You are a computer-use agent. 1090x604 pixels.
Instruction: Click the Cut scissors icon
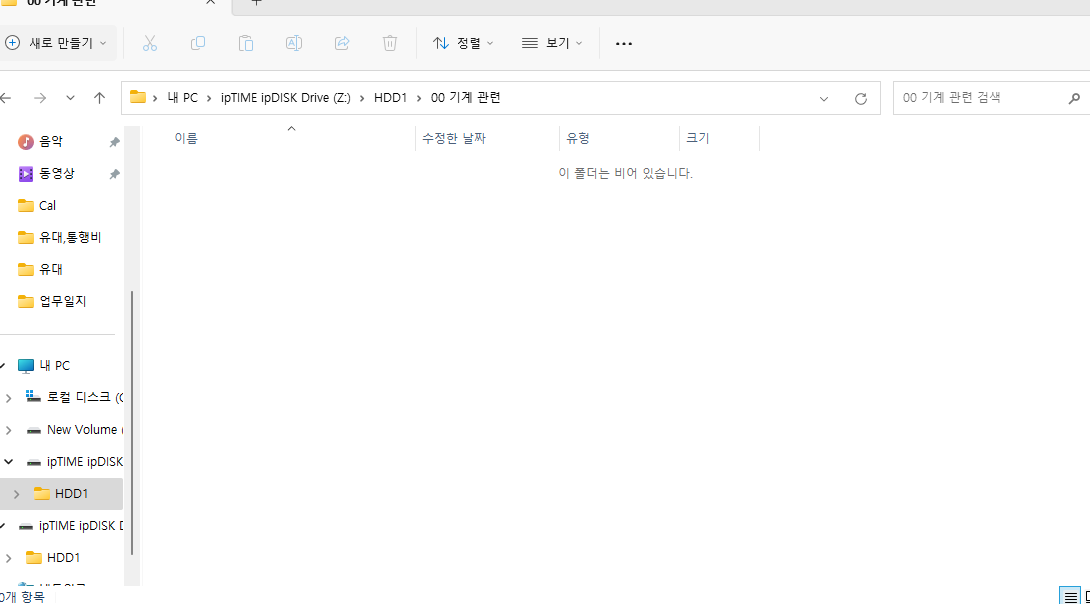click(x=149, y=43)
